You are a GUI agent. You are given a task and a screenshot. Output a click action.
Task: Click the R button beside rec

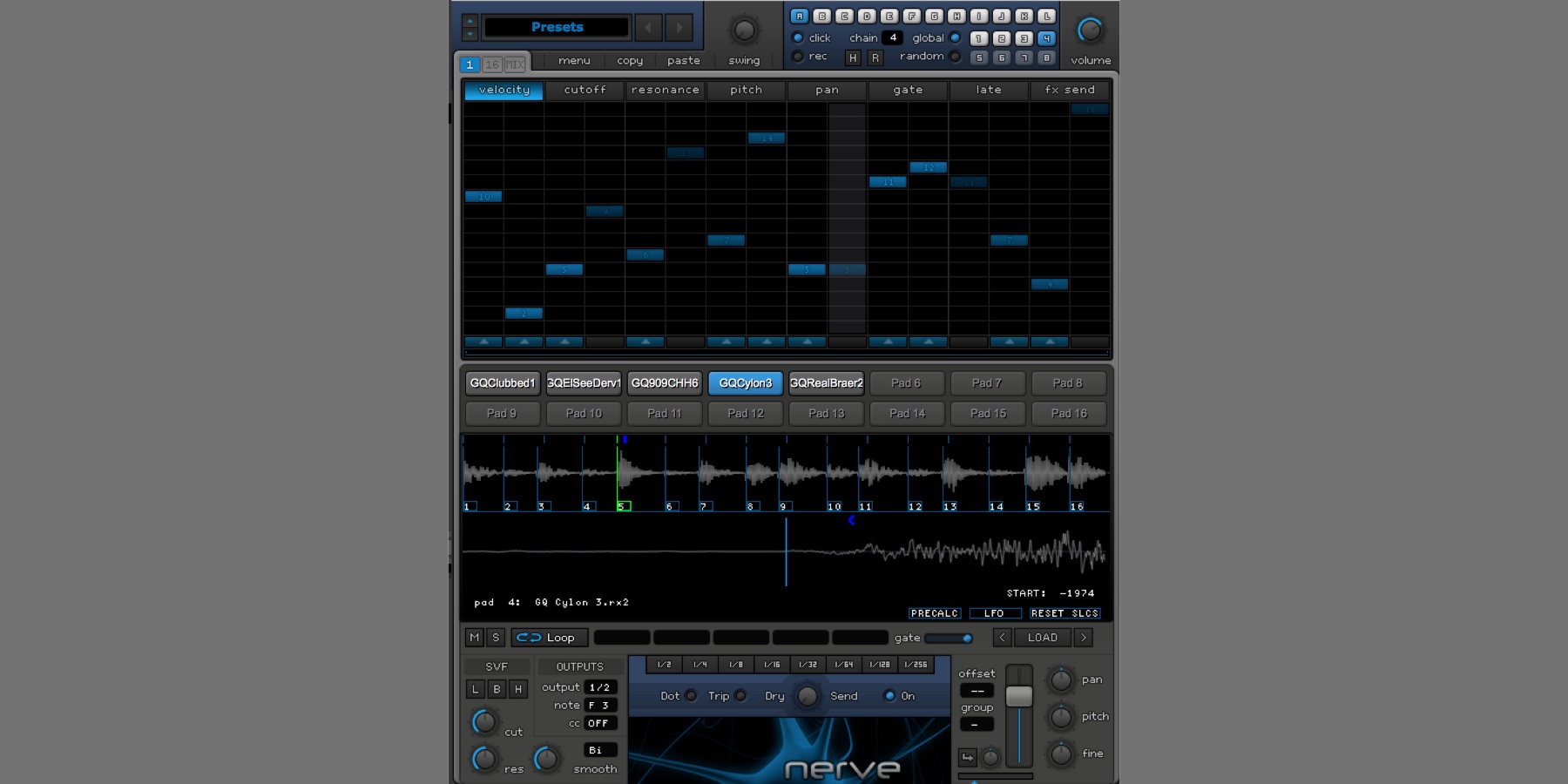point(875,57)
